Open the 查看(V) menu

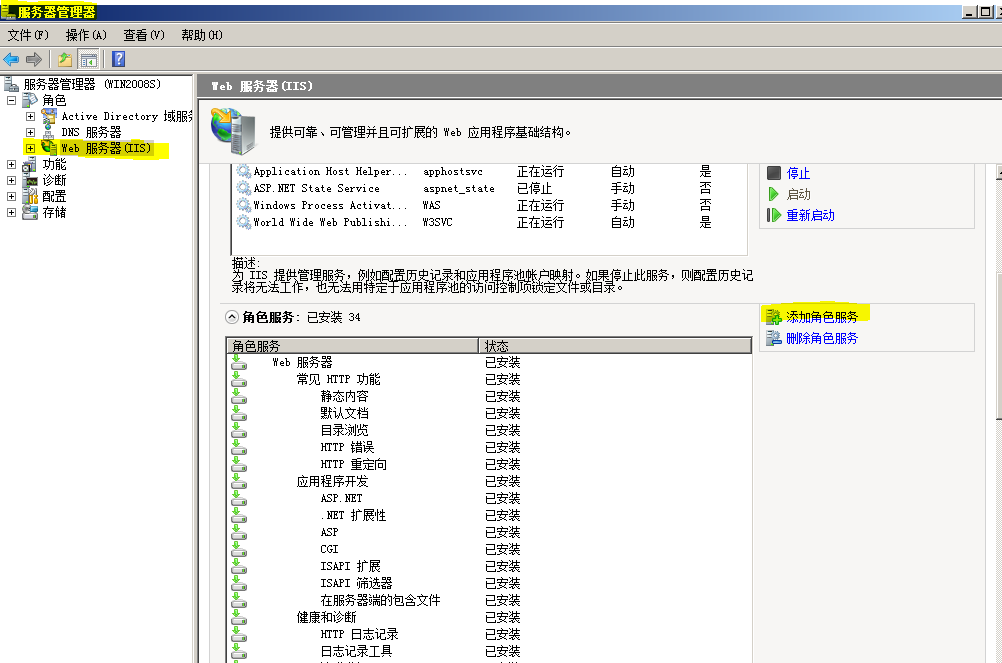click(x=144, y=35)
